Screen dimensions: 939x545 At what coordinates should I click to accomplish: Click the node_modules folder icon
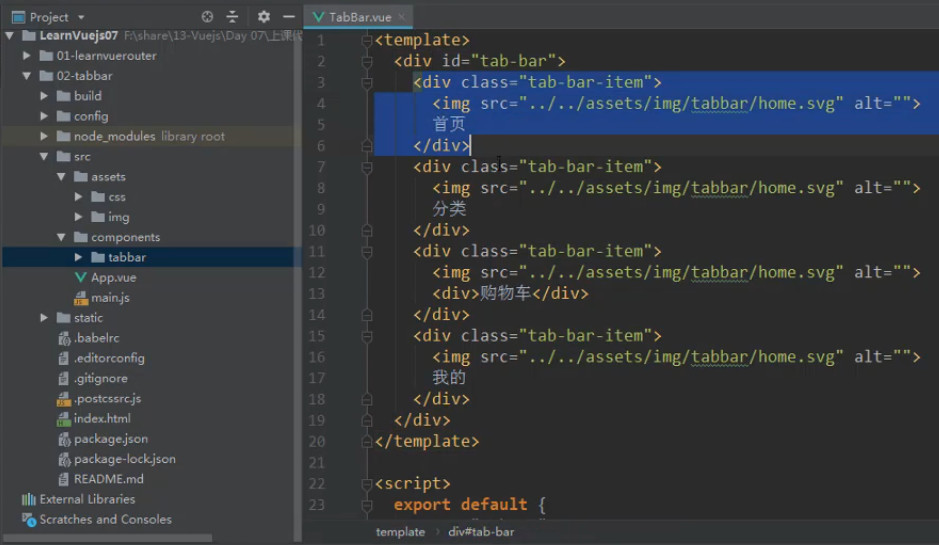(x=63, y=137)
